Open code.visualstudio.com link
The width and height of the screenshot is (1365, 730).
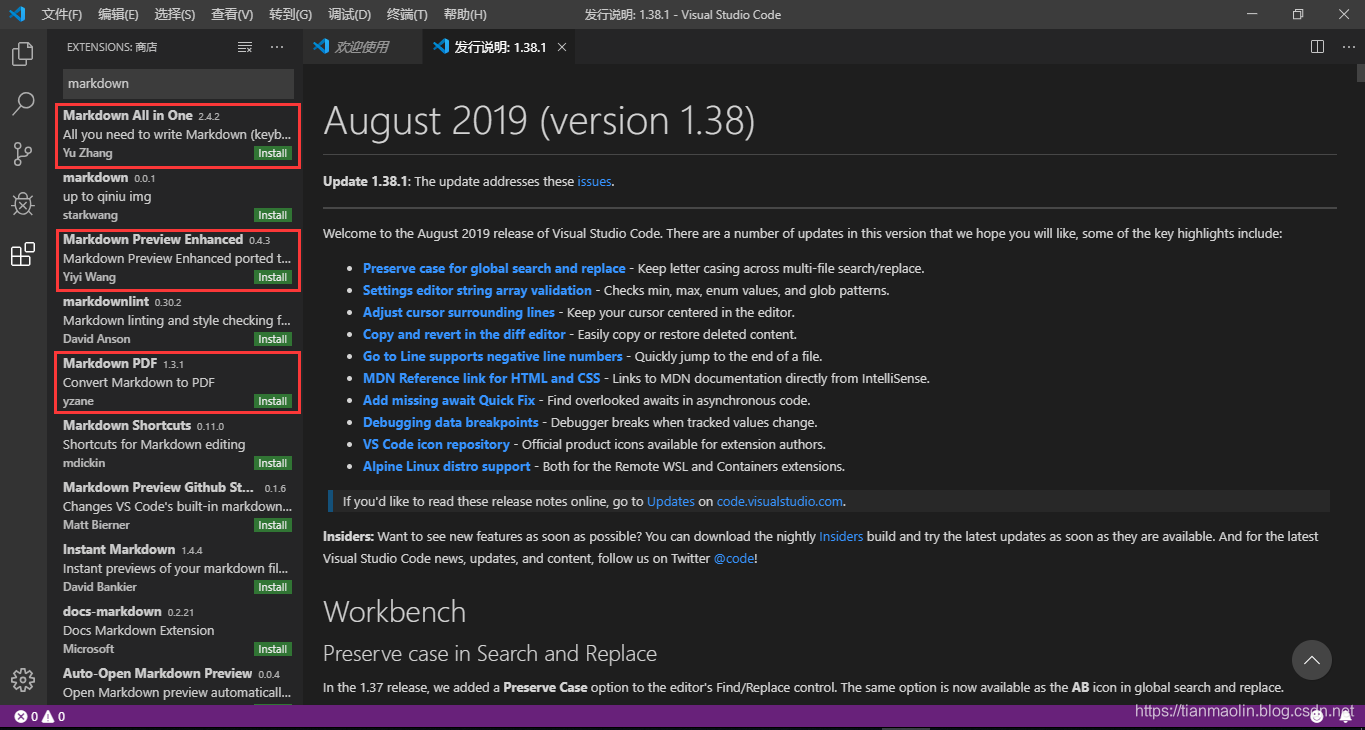(x=780, y=501)
